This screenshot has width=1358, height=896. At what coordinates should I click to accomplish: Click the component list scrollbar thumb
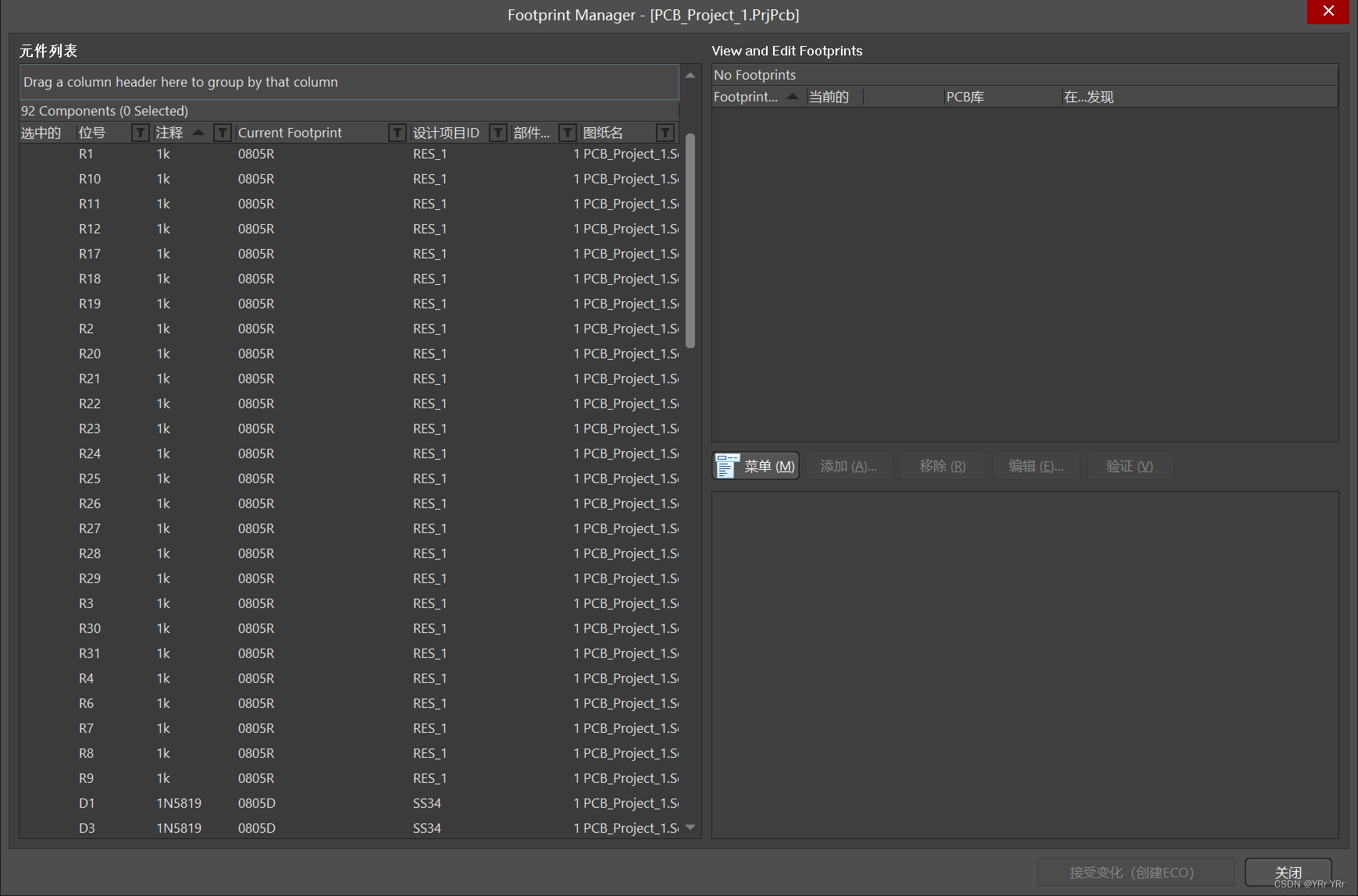pyautogui.click(x=690, y=240)
